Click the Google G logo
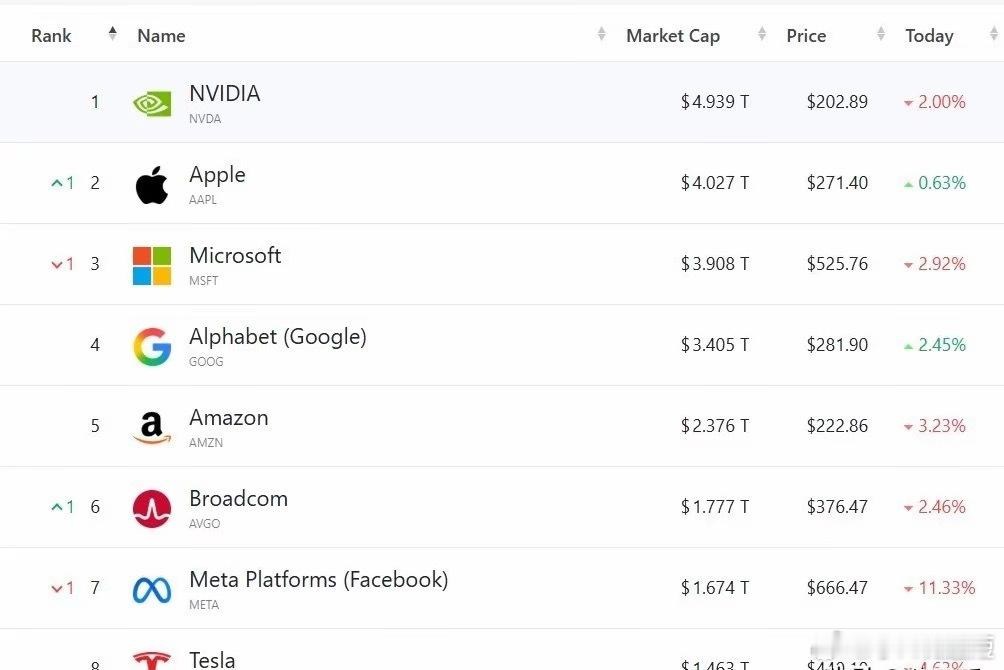1004x670 pixels. tap(152, 347)
